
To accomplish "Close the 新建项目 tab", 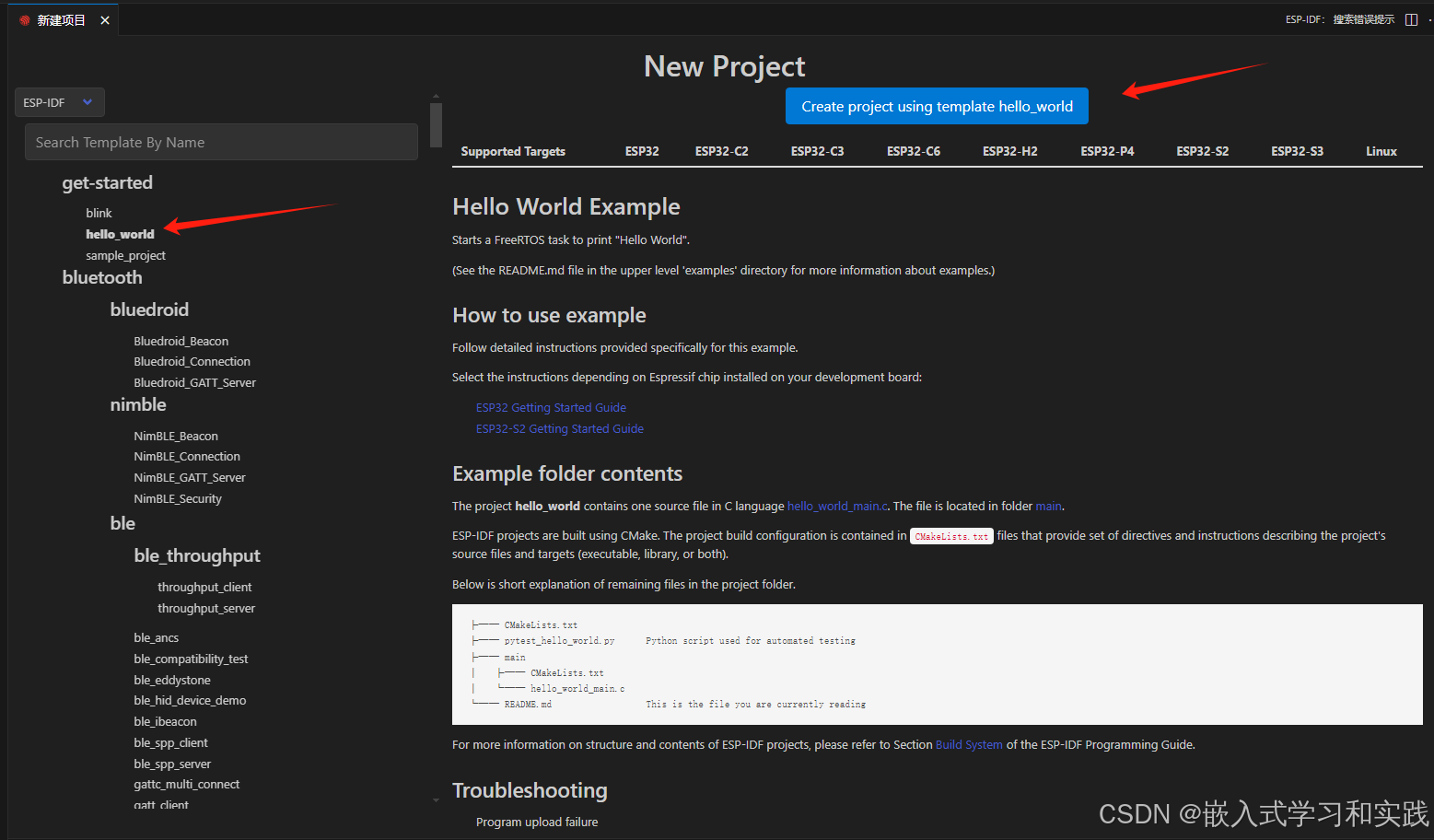I will 105,20.
